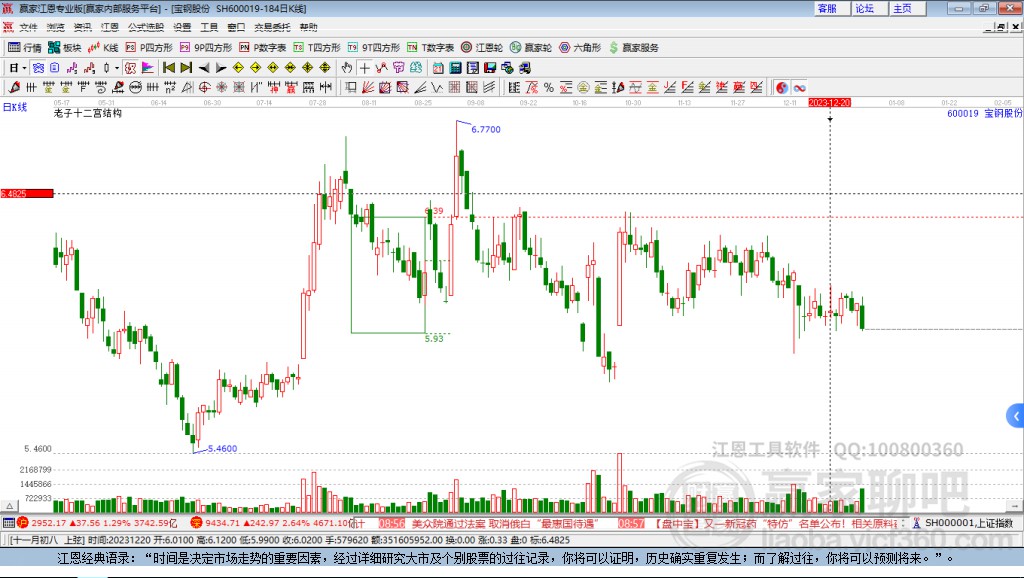Click the 5.4600 low price label on chart
Screen dimensions: 1024x578
point(222,449)
